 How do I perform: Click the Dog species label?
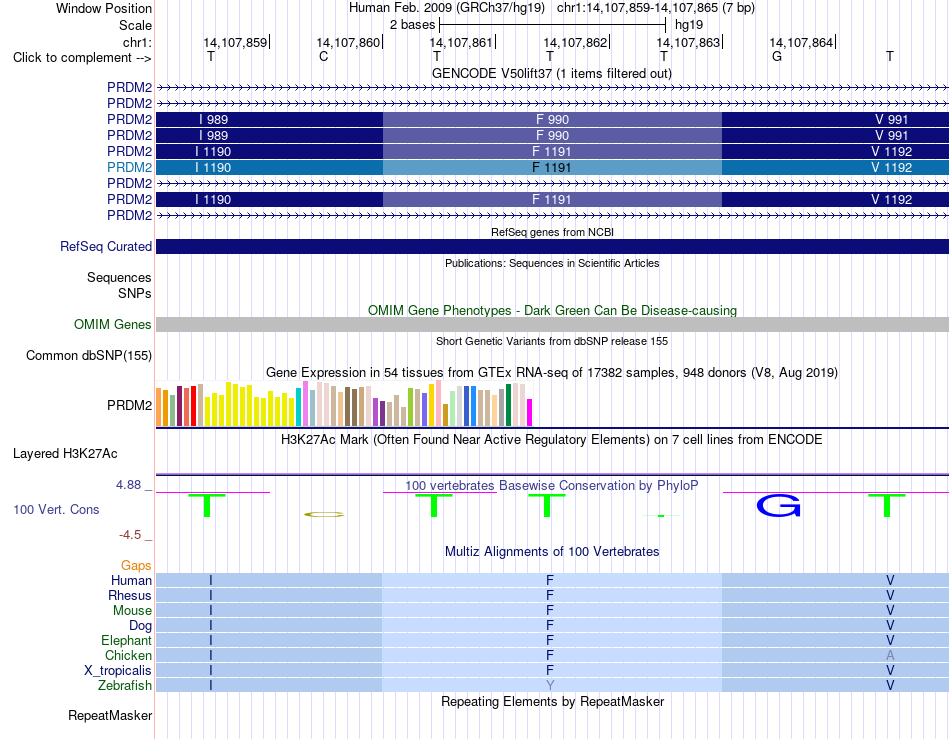click(141, 626)
